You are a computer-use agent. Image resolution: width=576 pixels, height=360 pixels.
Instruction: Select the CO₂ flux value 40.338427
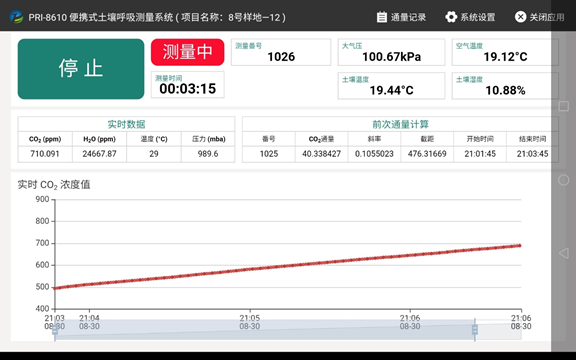(321, 154)
